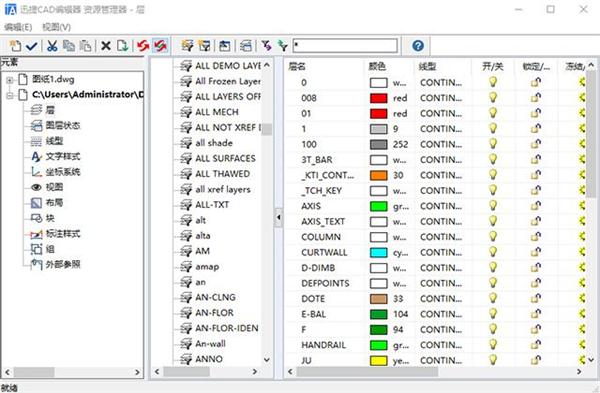Click the first red refresh arrows icon
The height and width of the screenshot is (393, 600).
(x=143, y=46)
